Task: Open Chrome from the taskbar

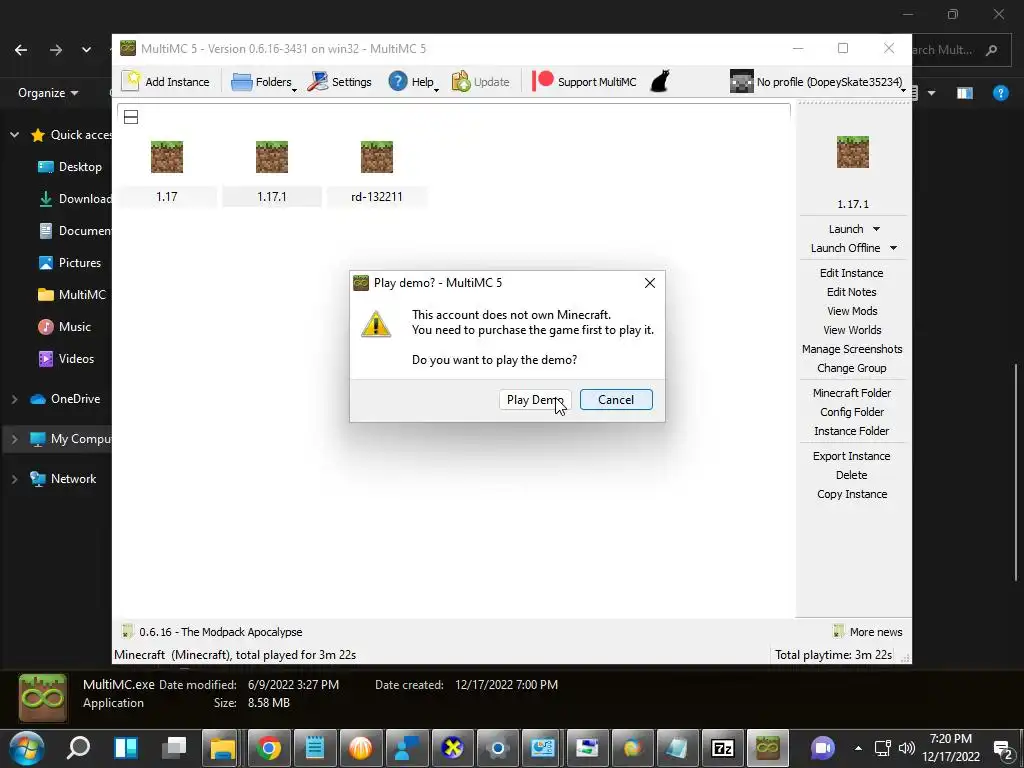Action: tap(268, 748)
